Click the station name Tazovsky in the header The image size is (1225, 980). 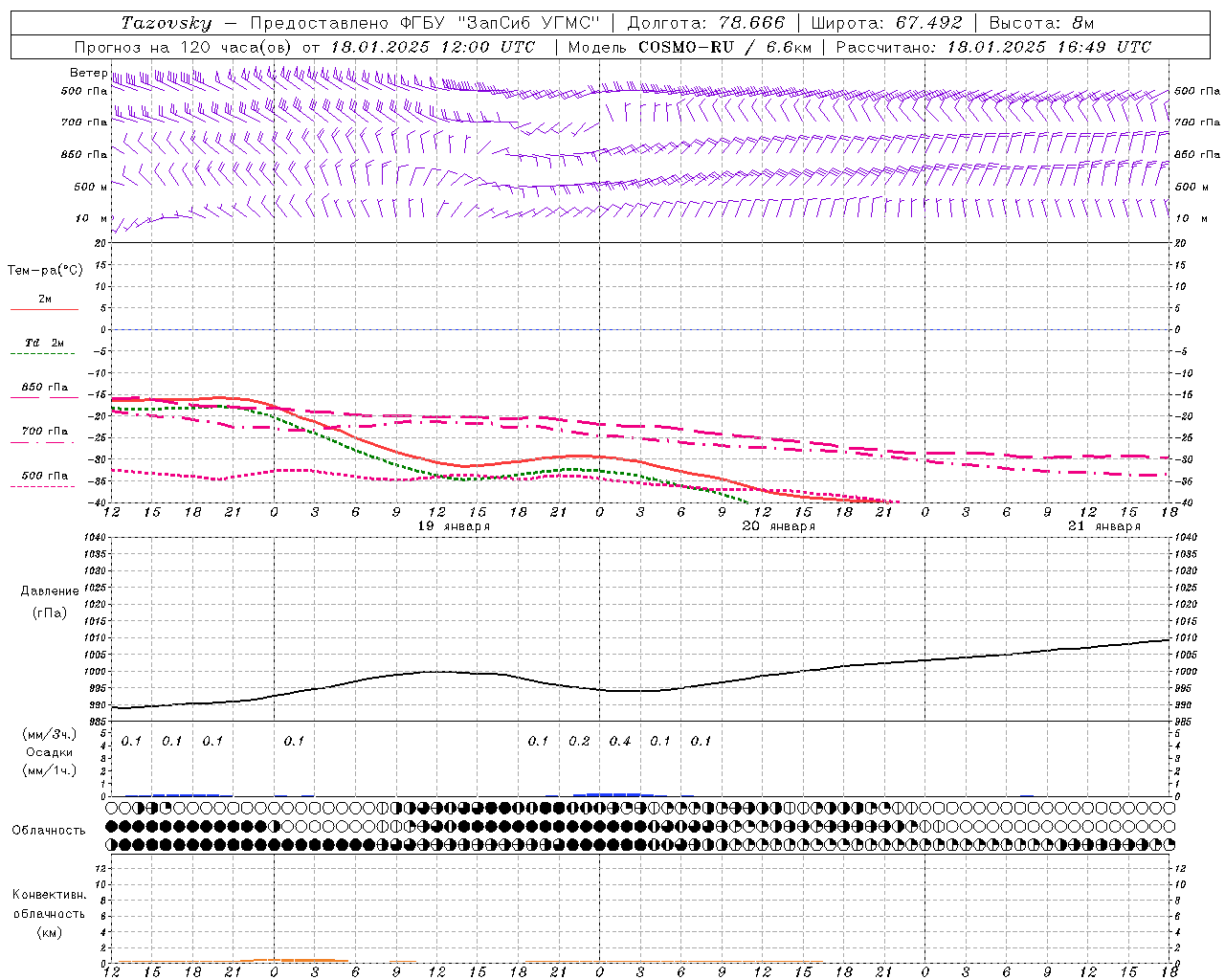[167, 23]
